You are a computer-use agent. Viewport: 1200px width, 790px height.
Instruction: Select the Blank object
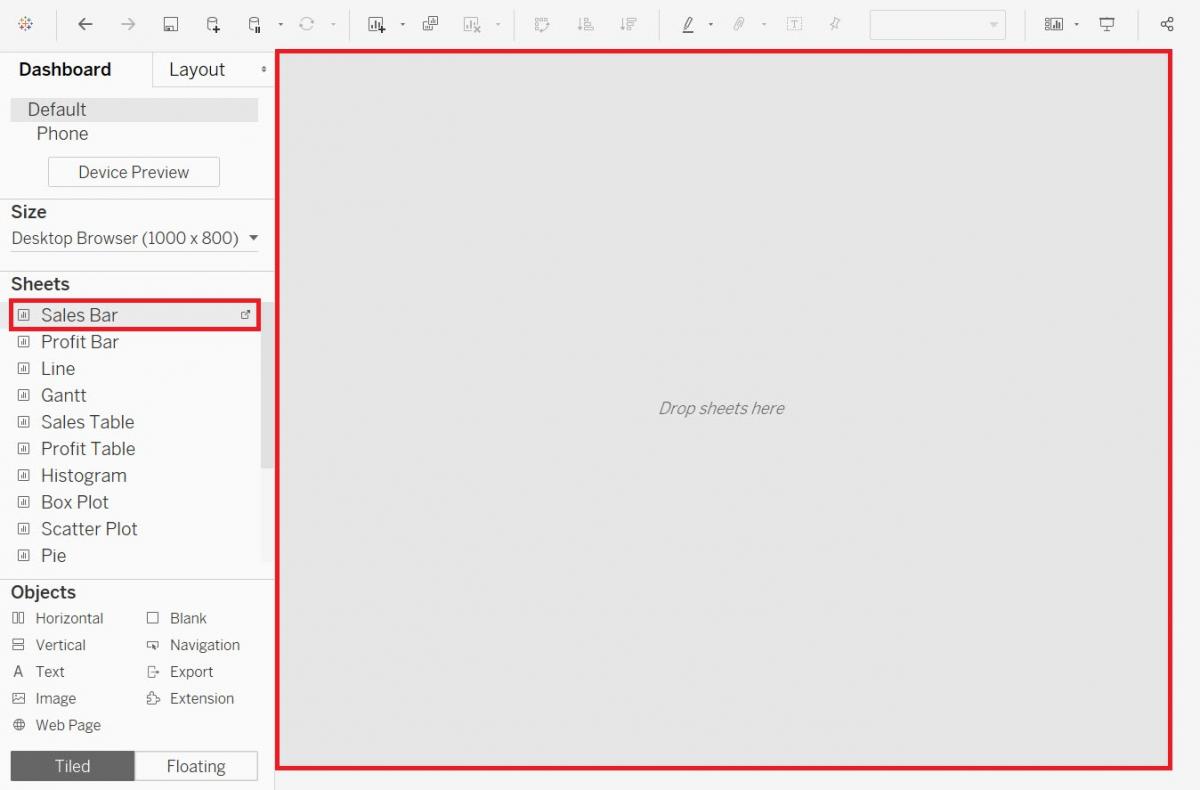pyautogui.click(x=177, y=618)
